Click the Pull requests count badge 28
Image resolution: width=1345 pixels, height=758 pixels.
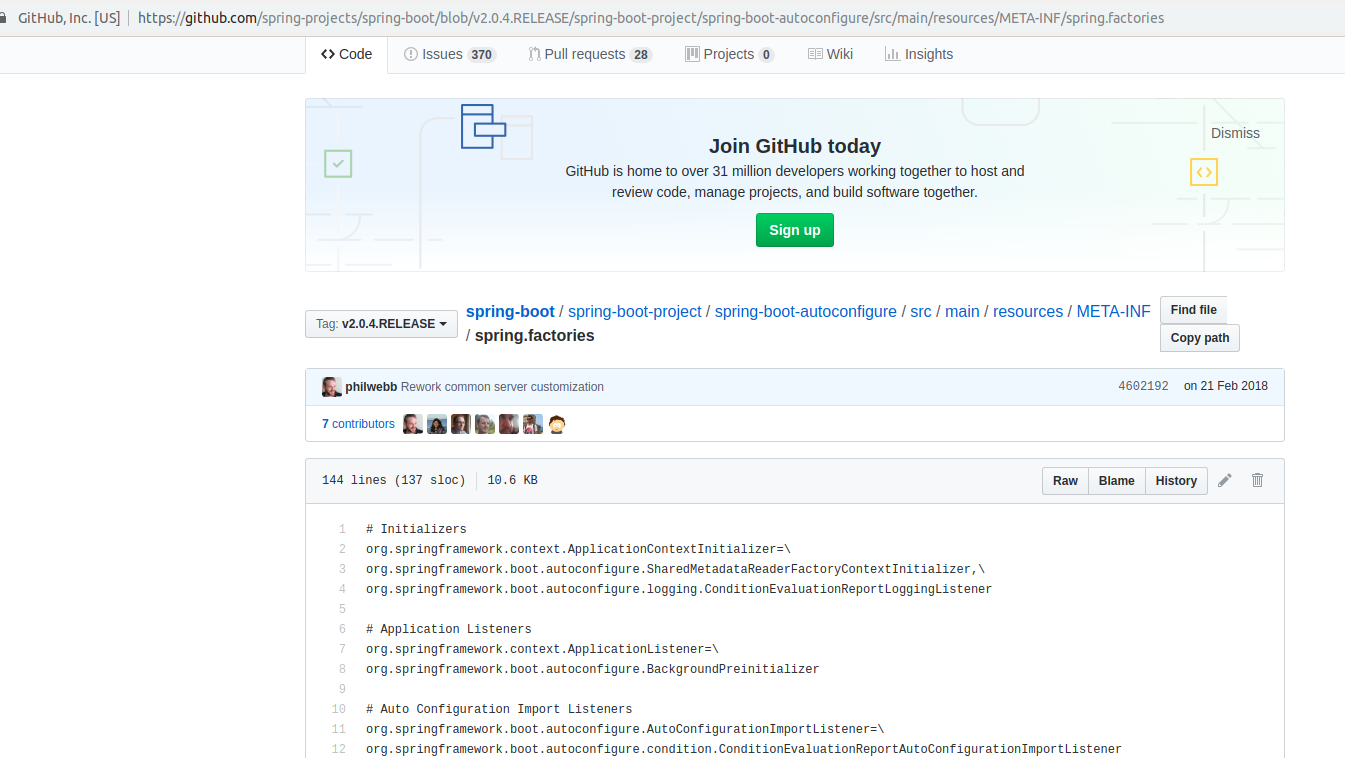641,55
